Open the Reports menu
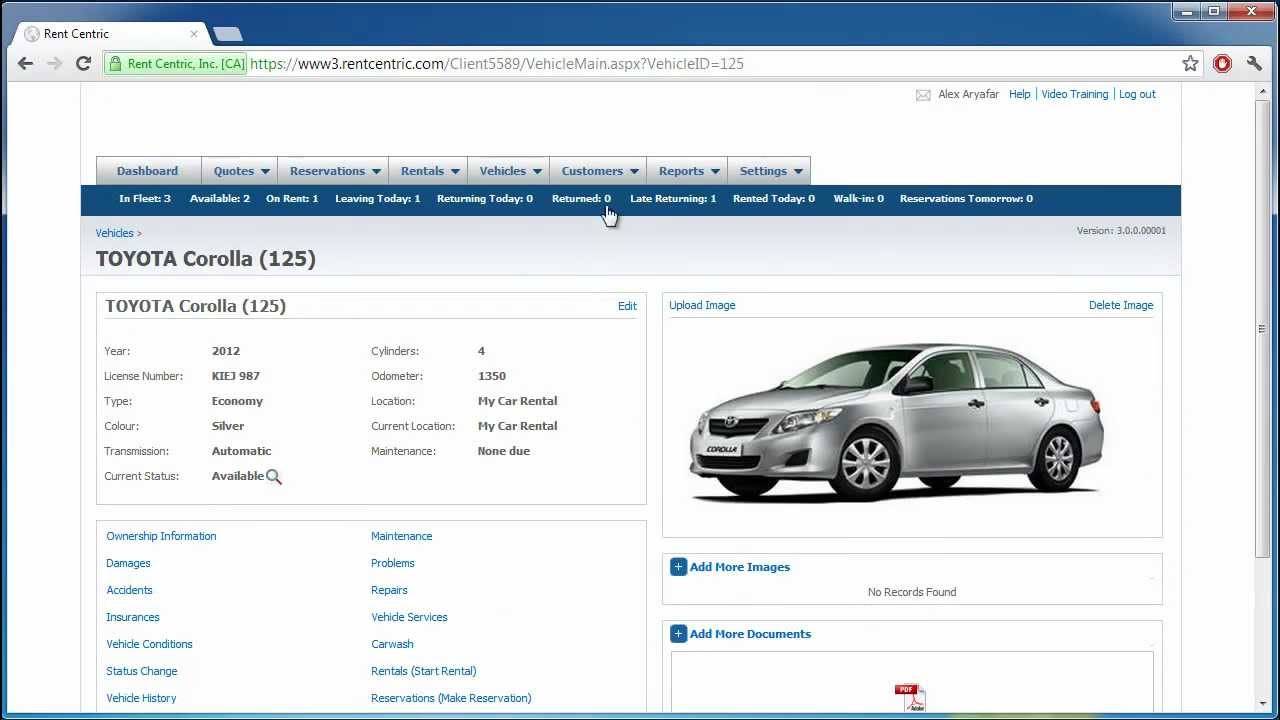1280x720 pixels. pos(688,171)
